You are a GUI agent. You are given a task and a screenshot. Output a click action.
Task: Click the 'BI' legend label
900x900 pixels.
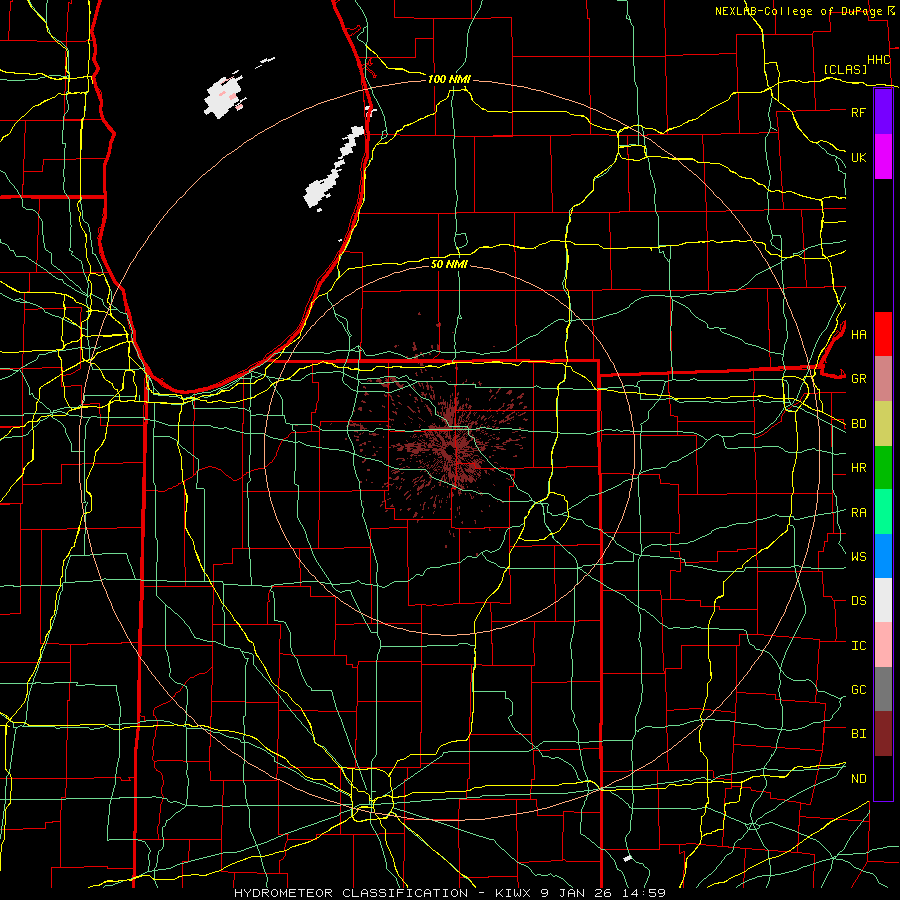858,734
